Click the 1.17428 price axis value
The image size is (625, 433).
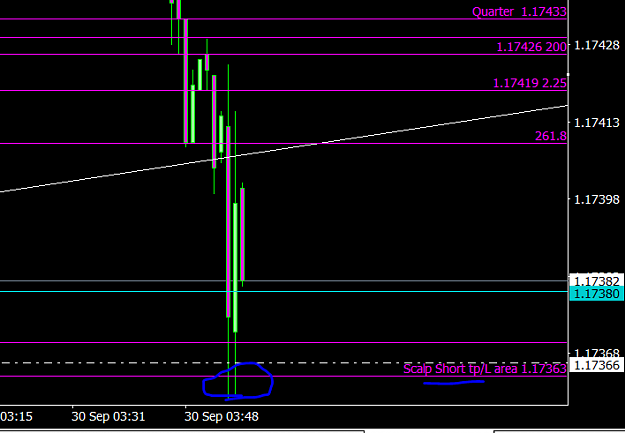tap(597, 45)
